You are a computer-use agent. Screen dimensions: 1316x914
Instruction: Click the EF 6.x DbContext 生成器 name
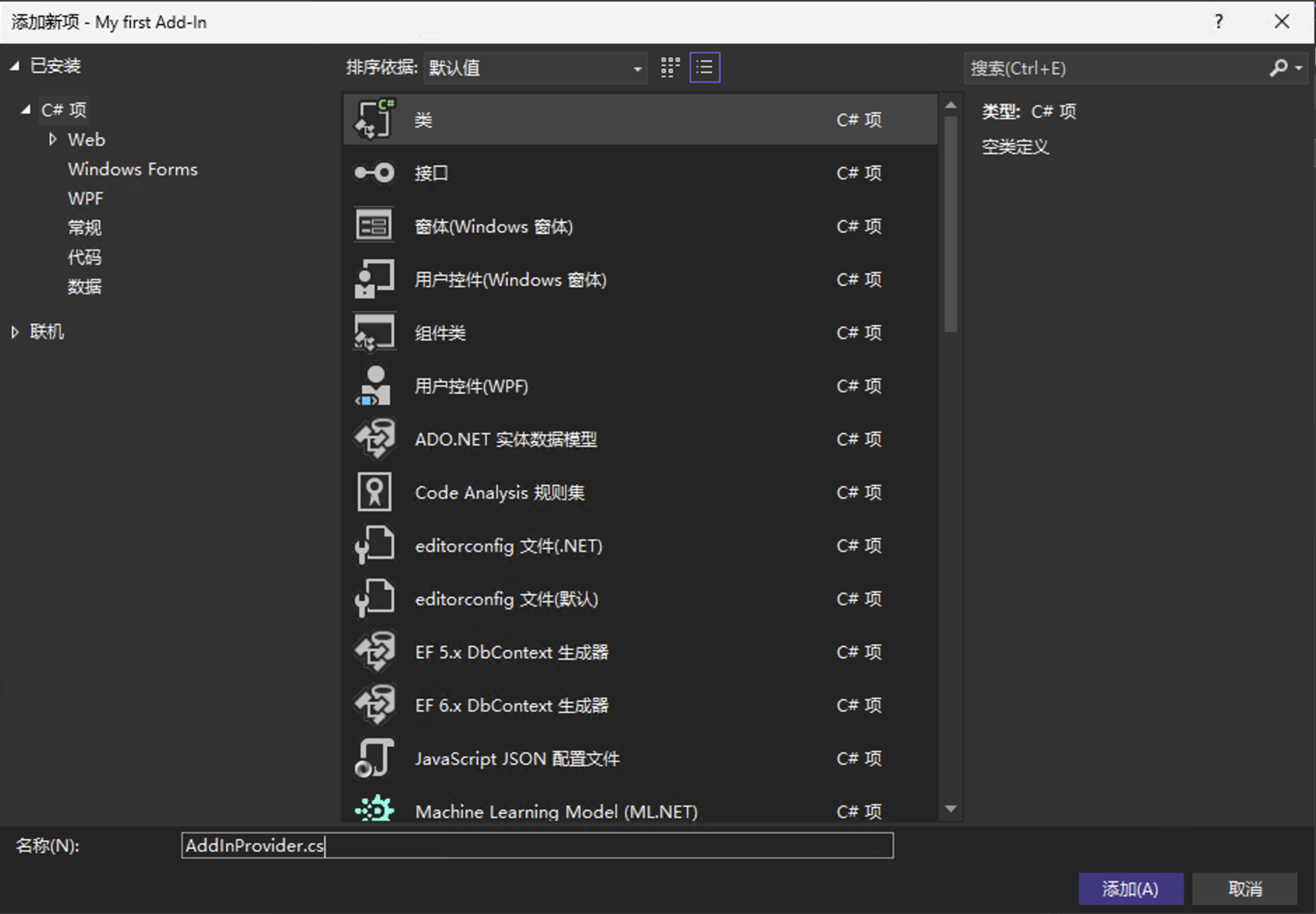(511, 706)
